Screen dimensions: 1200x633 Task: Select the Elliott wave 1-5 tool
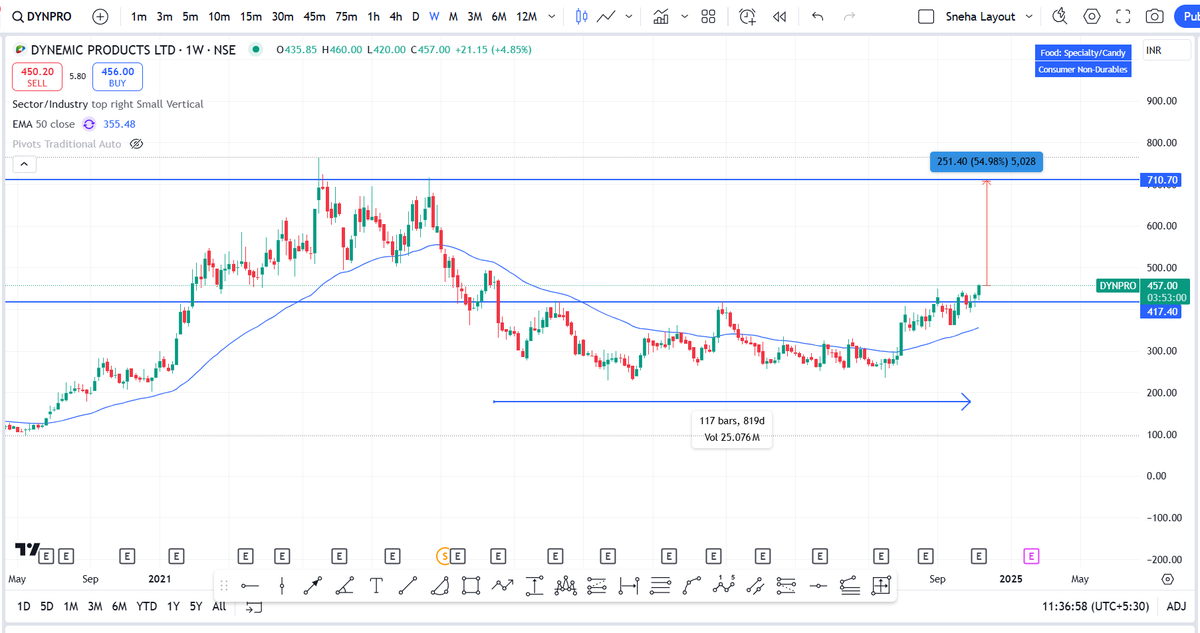723,585
